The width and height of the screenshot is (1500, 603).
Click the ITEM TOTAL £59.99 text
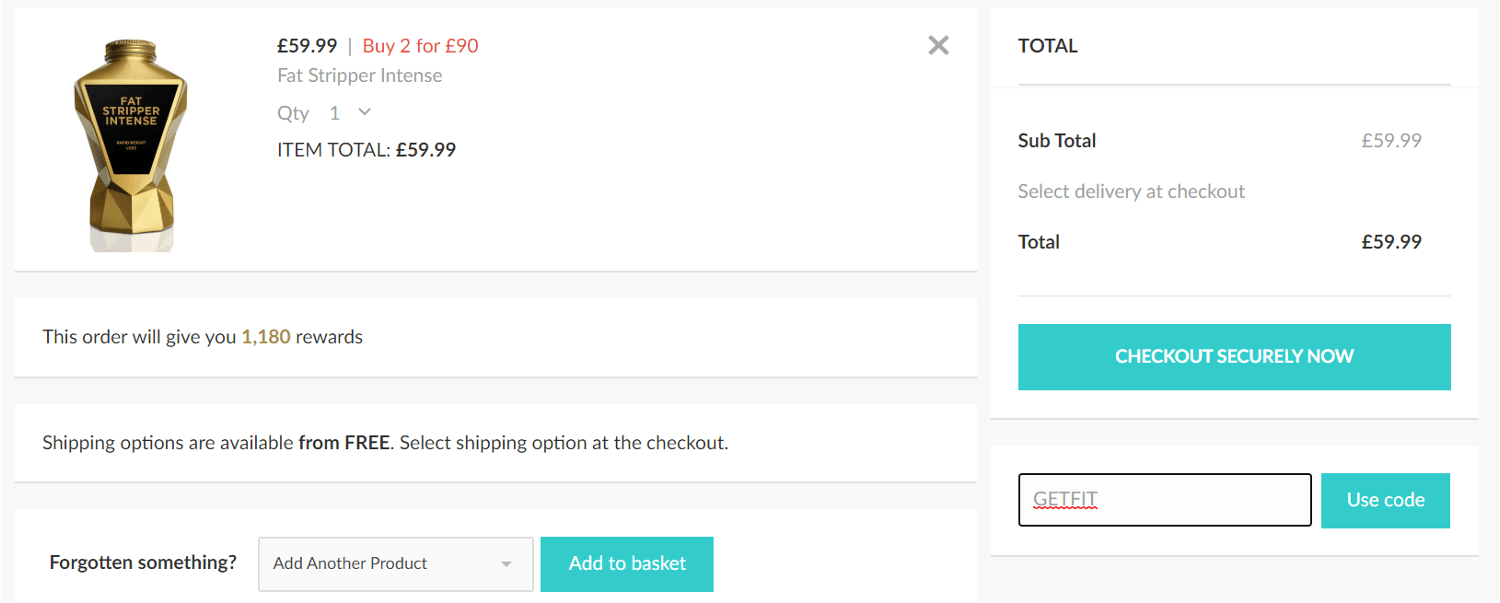click(366, 149)
